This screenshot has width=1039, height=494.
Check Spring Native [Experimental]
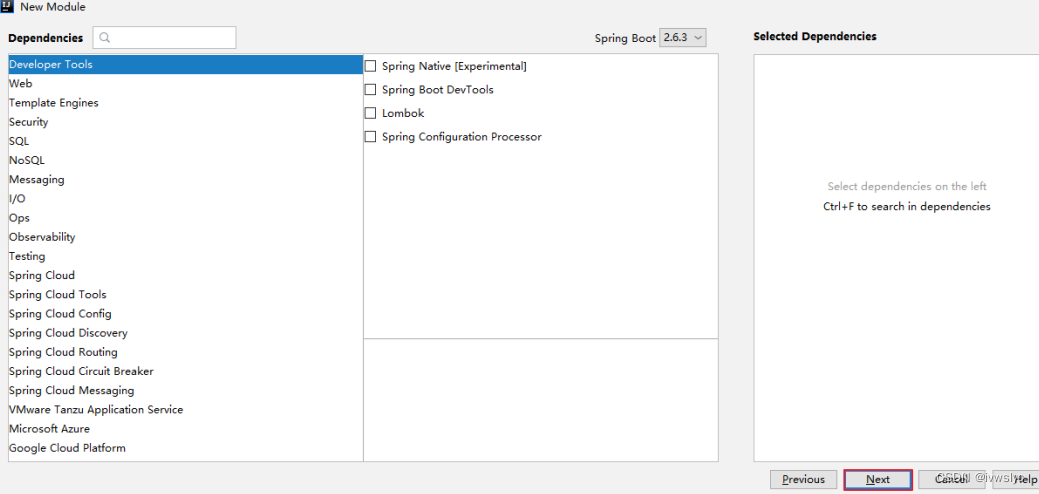point(370,66)
